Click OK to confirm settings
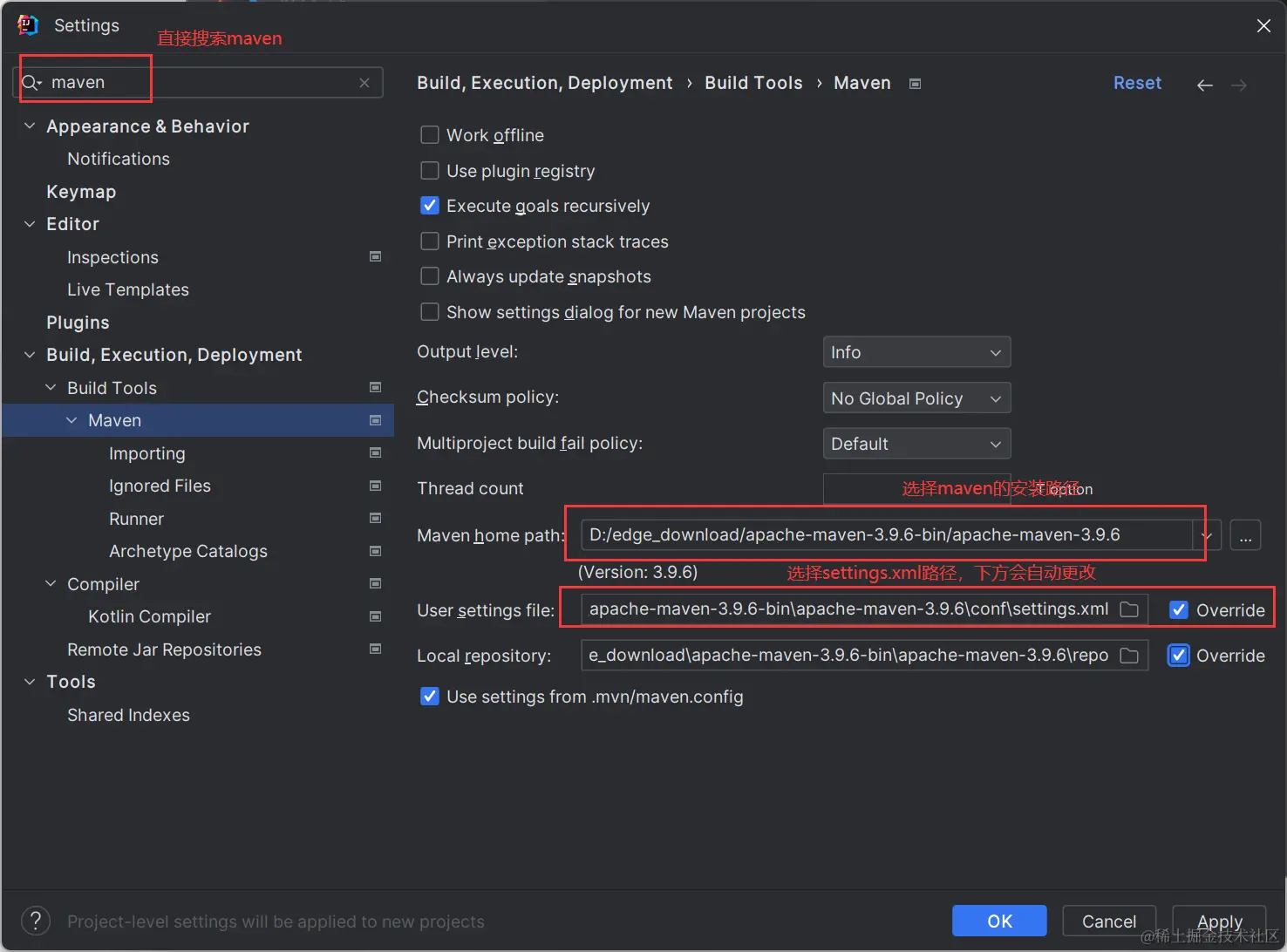 click(x=999, y=921)
